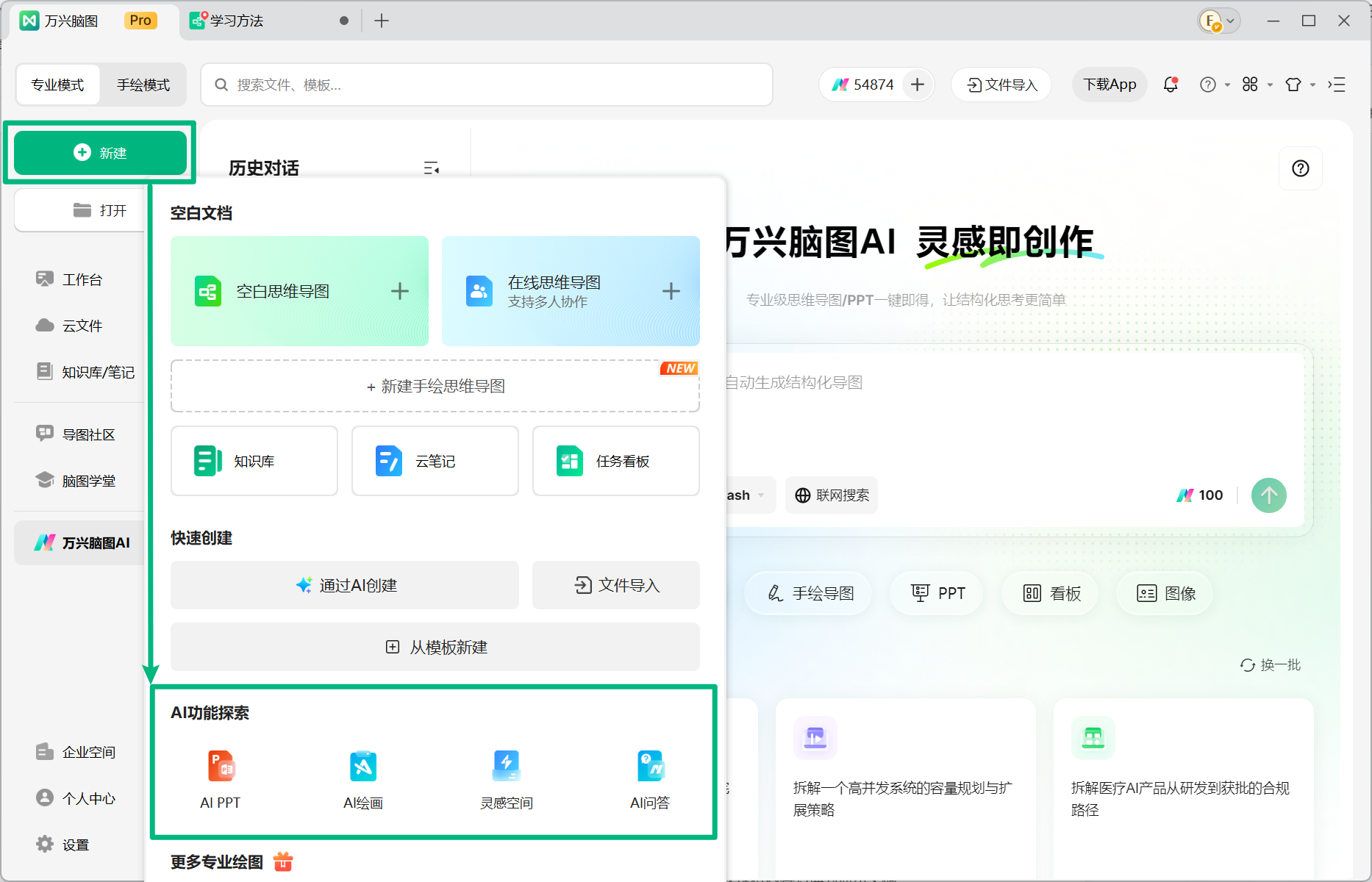Open the notification bell

(x=1171, y=85)
